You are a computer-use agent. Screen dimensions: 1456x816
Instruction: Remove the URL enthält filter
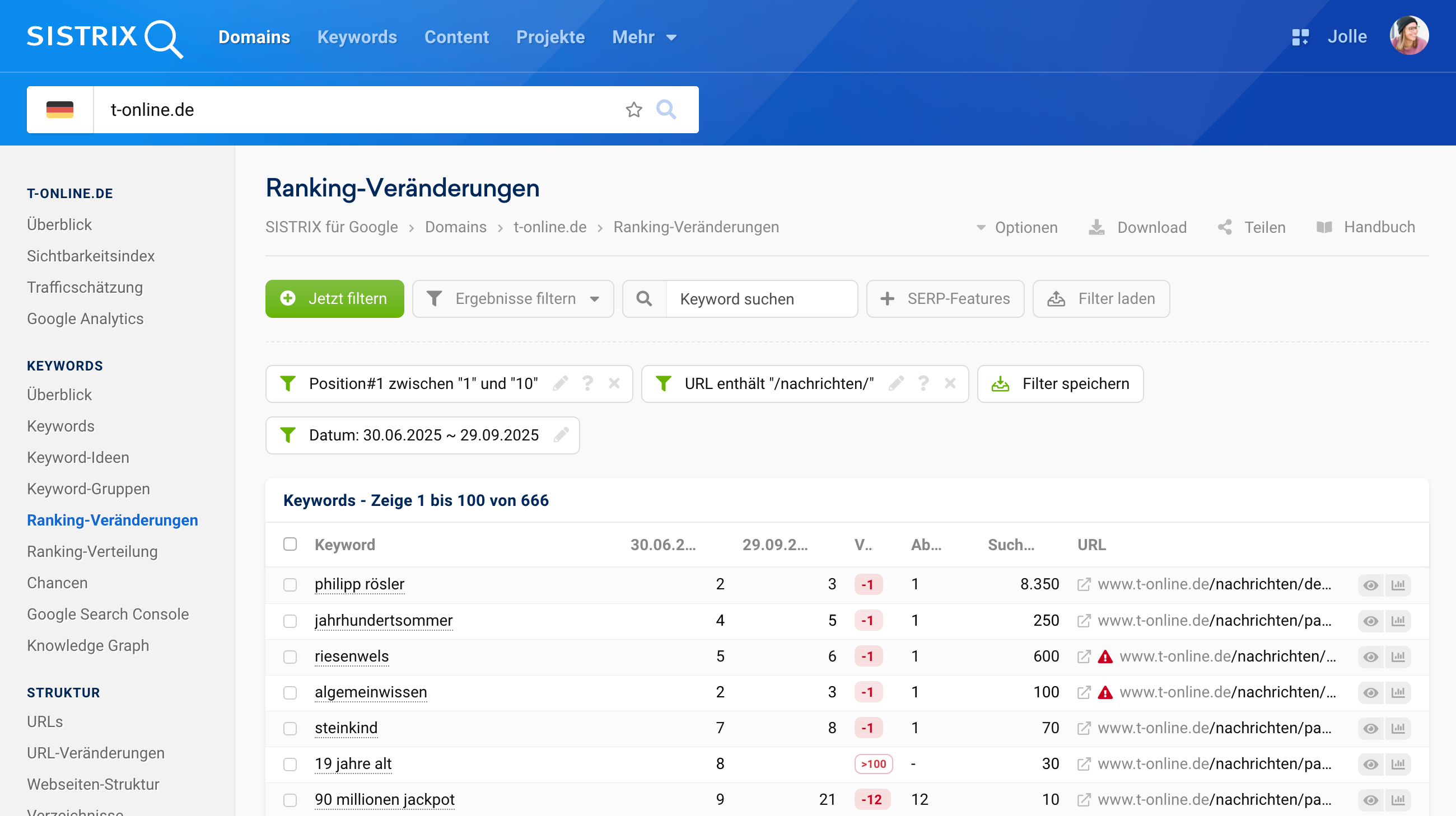click(950, 383)
